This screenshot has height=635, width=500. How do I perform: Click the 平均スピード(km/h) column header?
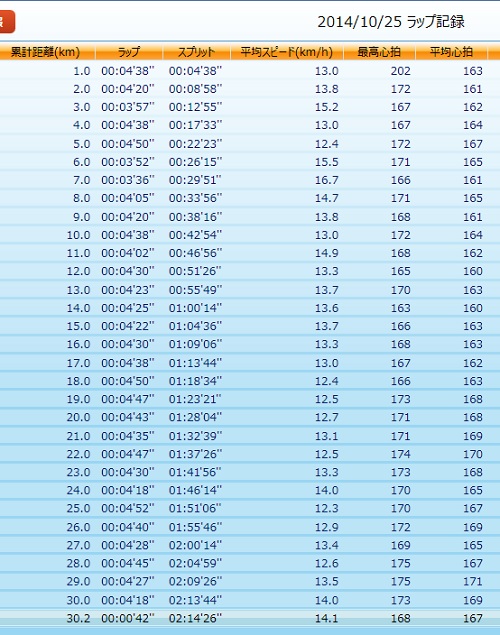coord(287,53)
